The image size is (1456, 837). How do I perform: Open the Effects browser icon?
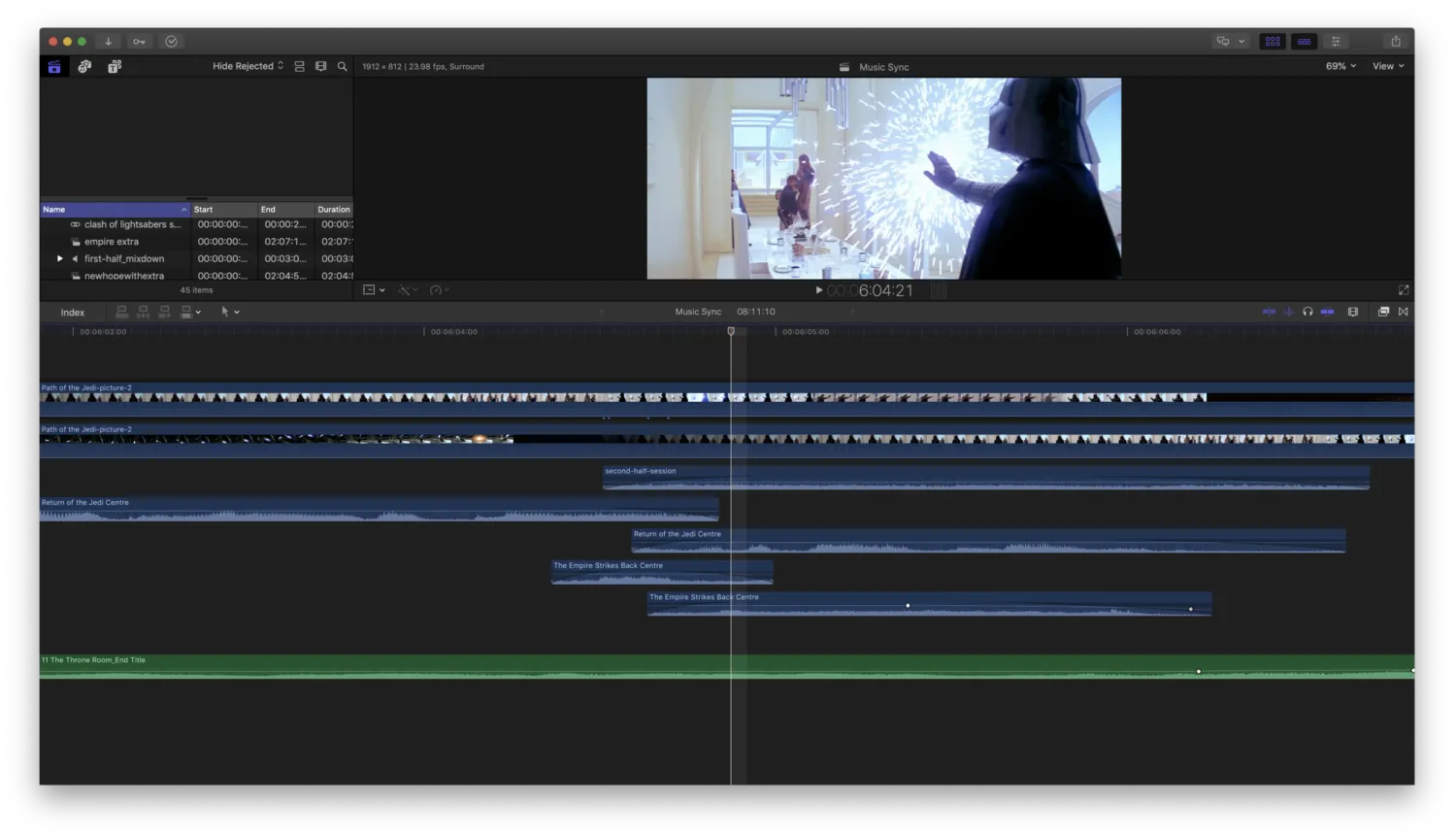pos(1383,312)
